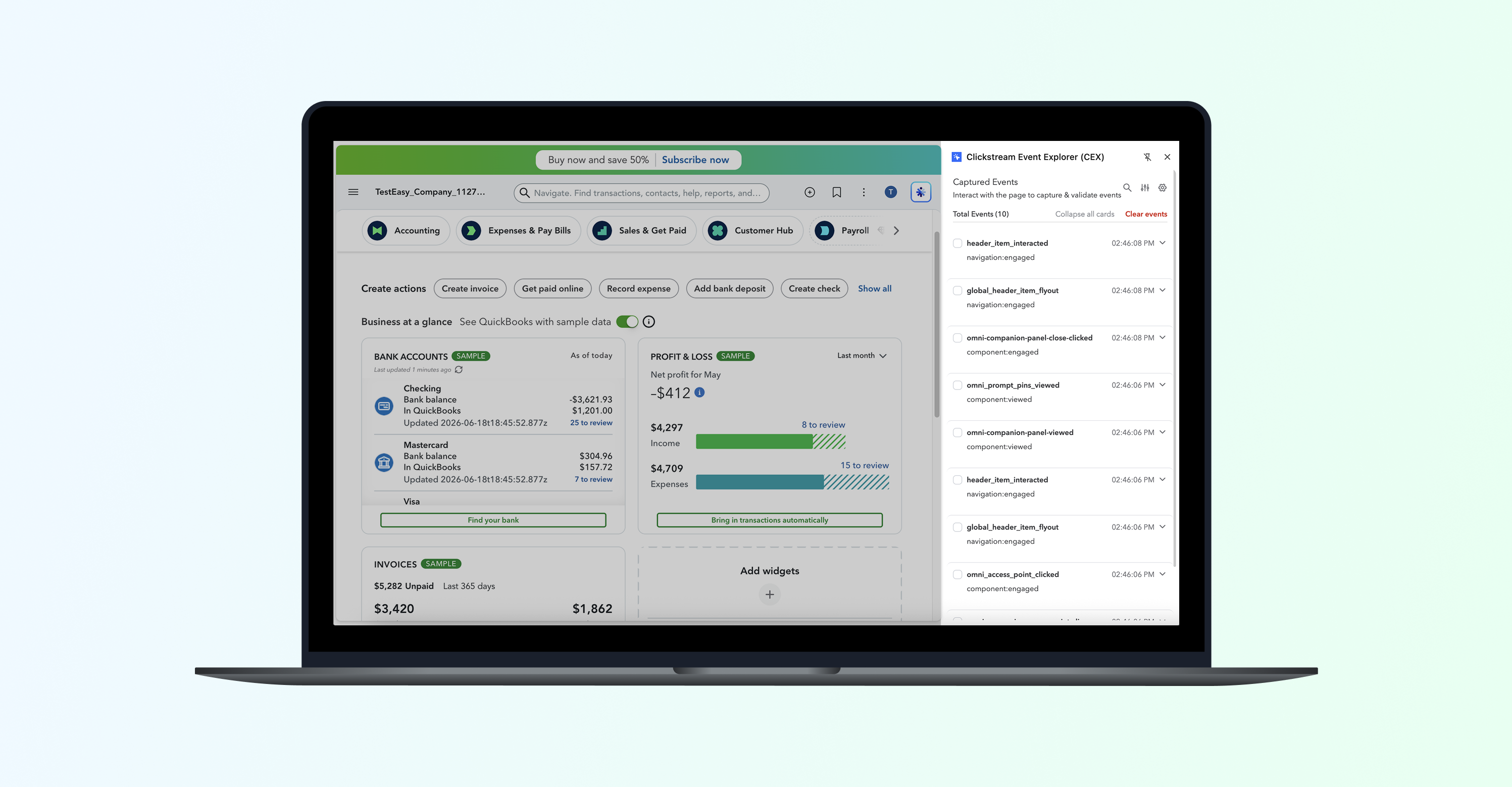Expand global_header_item_flyout 02:46:08 card
The height and width of the screenshot is (787, 1512).
(x=1162, y=290)
